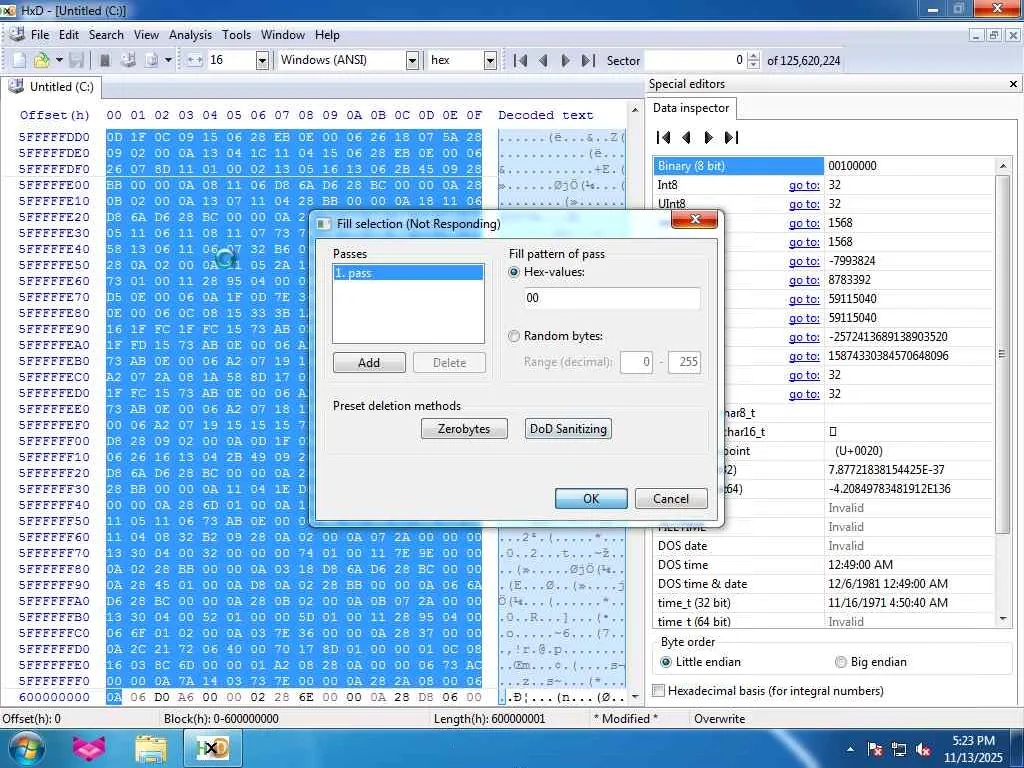The image size is (1024, 768).
Task: Confirm Fill selection with OK
Action: [x=591, y=498]
